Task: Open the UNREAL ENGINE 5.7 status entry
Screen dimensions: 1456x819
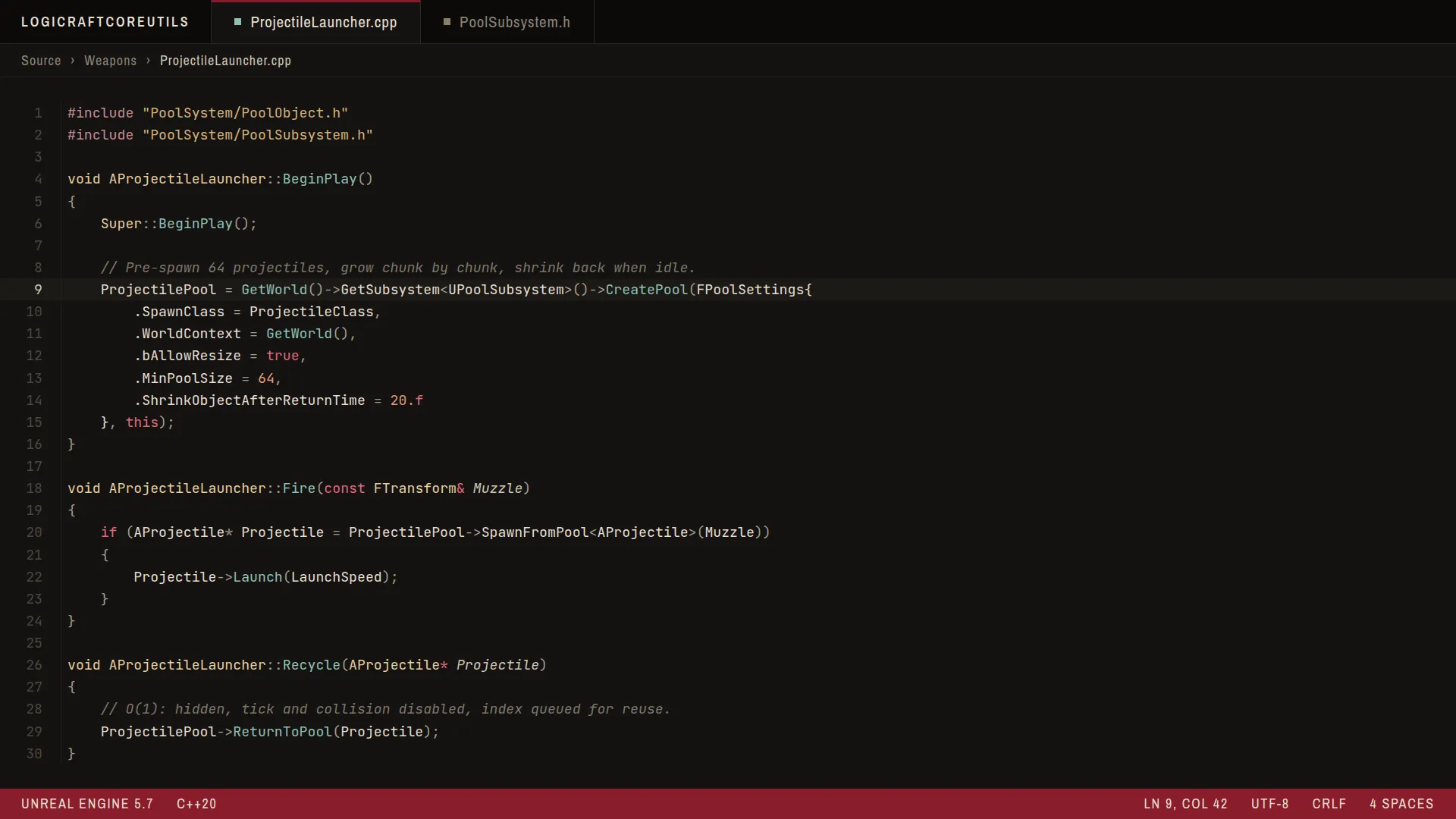Action: tap(87, 804)
